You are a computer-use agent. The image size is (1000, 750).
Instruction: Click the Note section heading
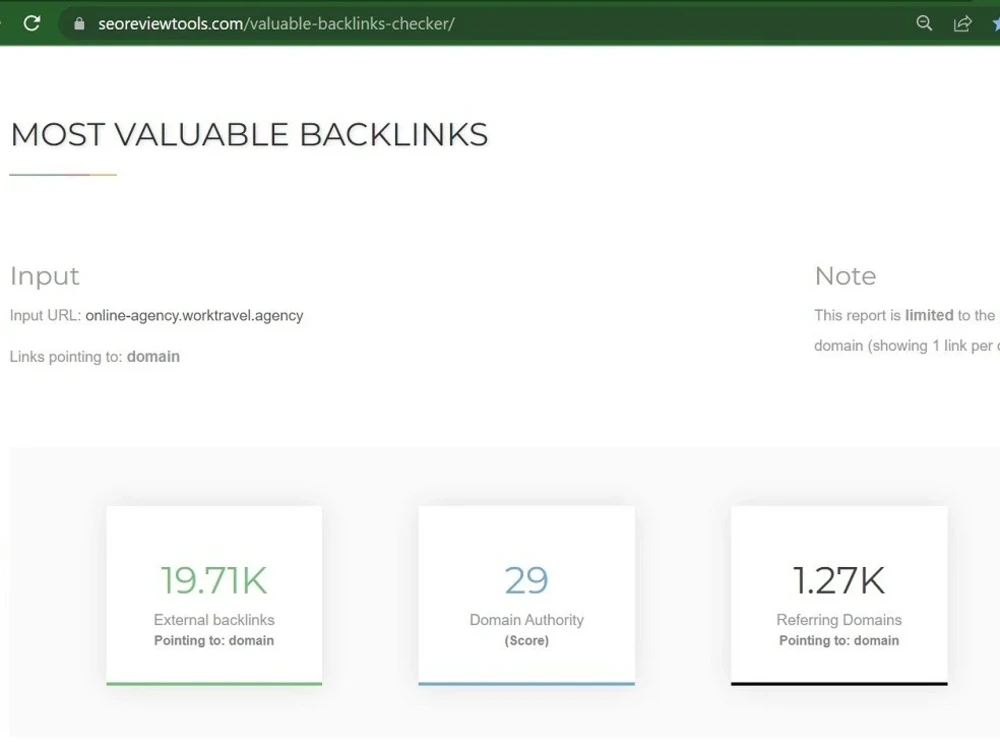click(x=846, y=276)
